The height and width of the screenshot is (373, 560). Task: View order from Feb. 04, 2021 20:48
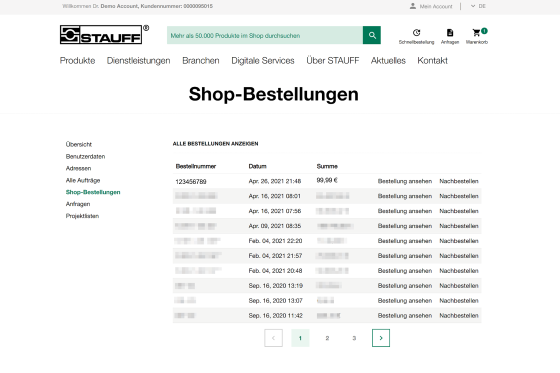coord(405,271)
